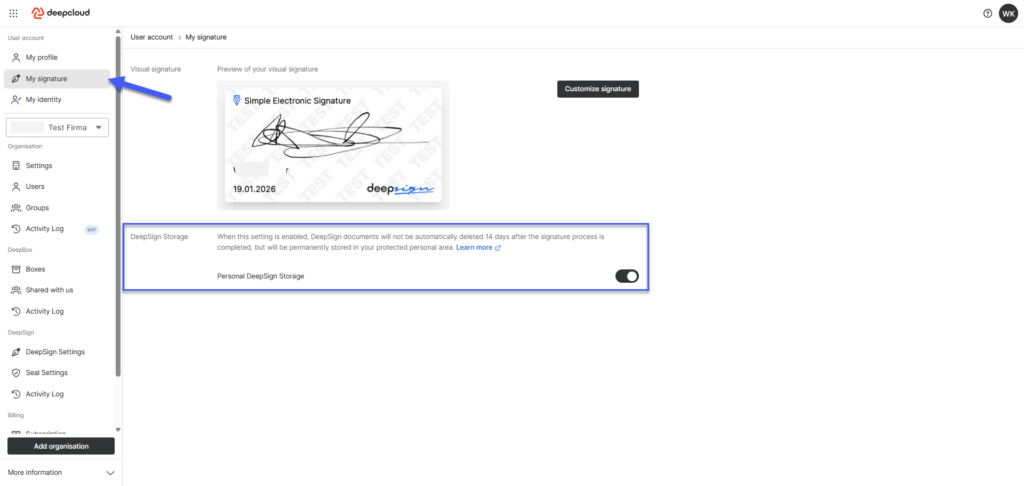
Task: Click the Shared with us icon
Action: click(16, 290)
